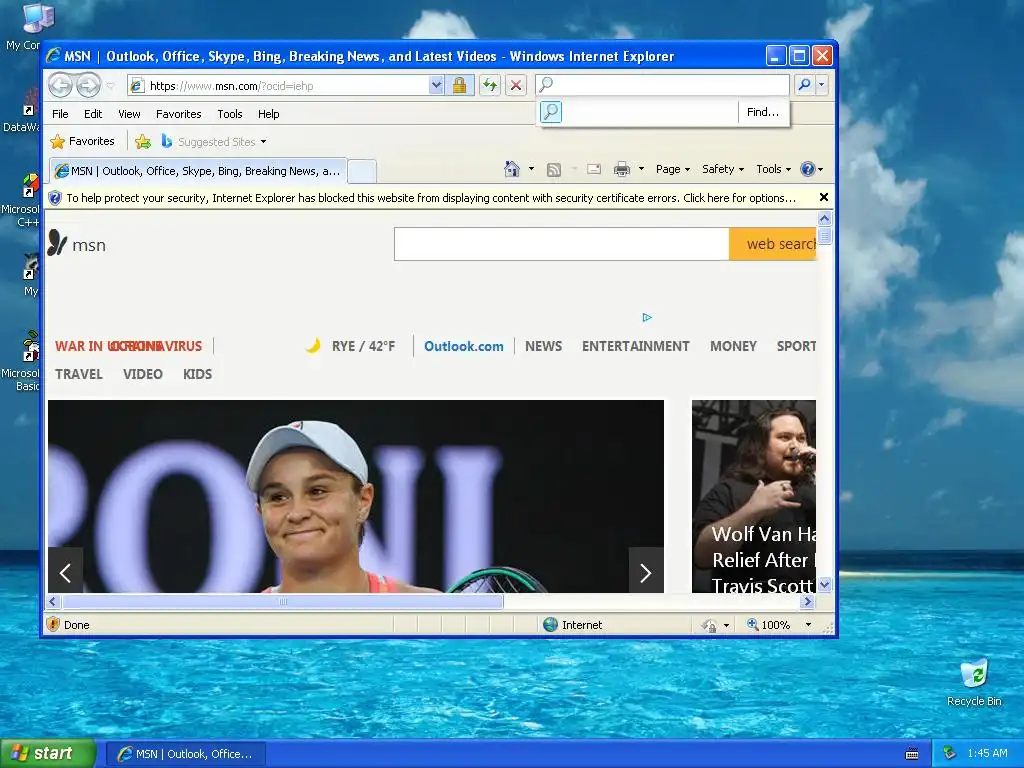Select the MSN browser tab
The width and height of the screenshot is (1024, 768).
tap(198, 171)
